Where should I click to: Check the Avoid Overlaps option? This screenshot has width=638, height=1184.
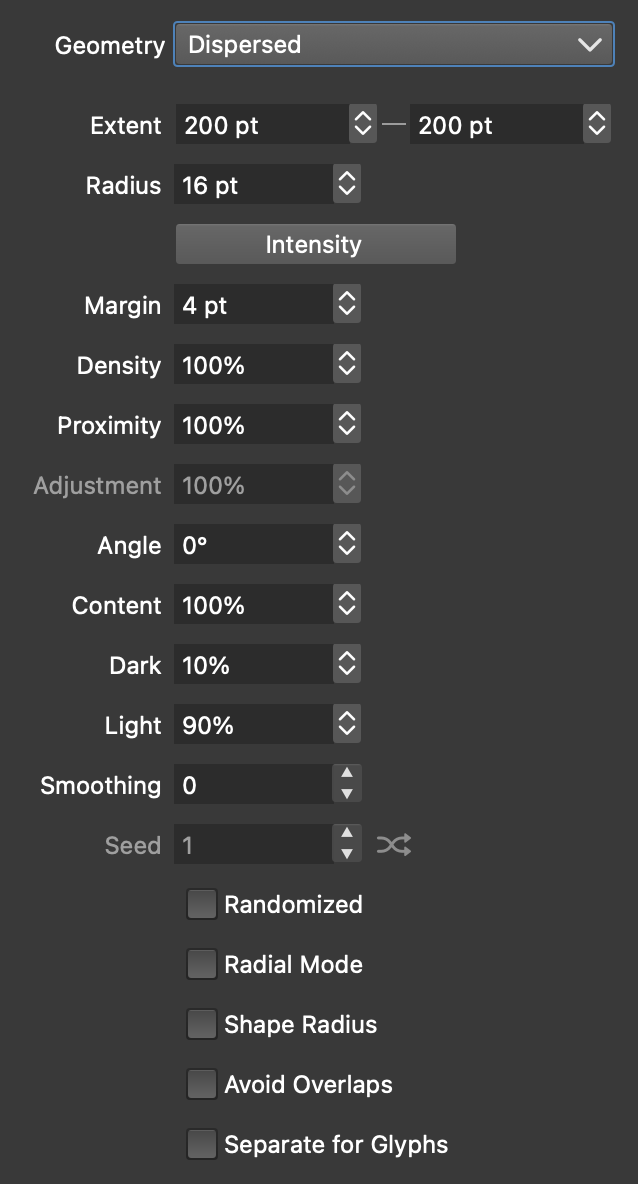202,1085
